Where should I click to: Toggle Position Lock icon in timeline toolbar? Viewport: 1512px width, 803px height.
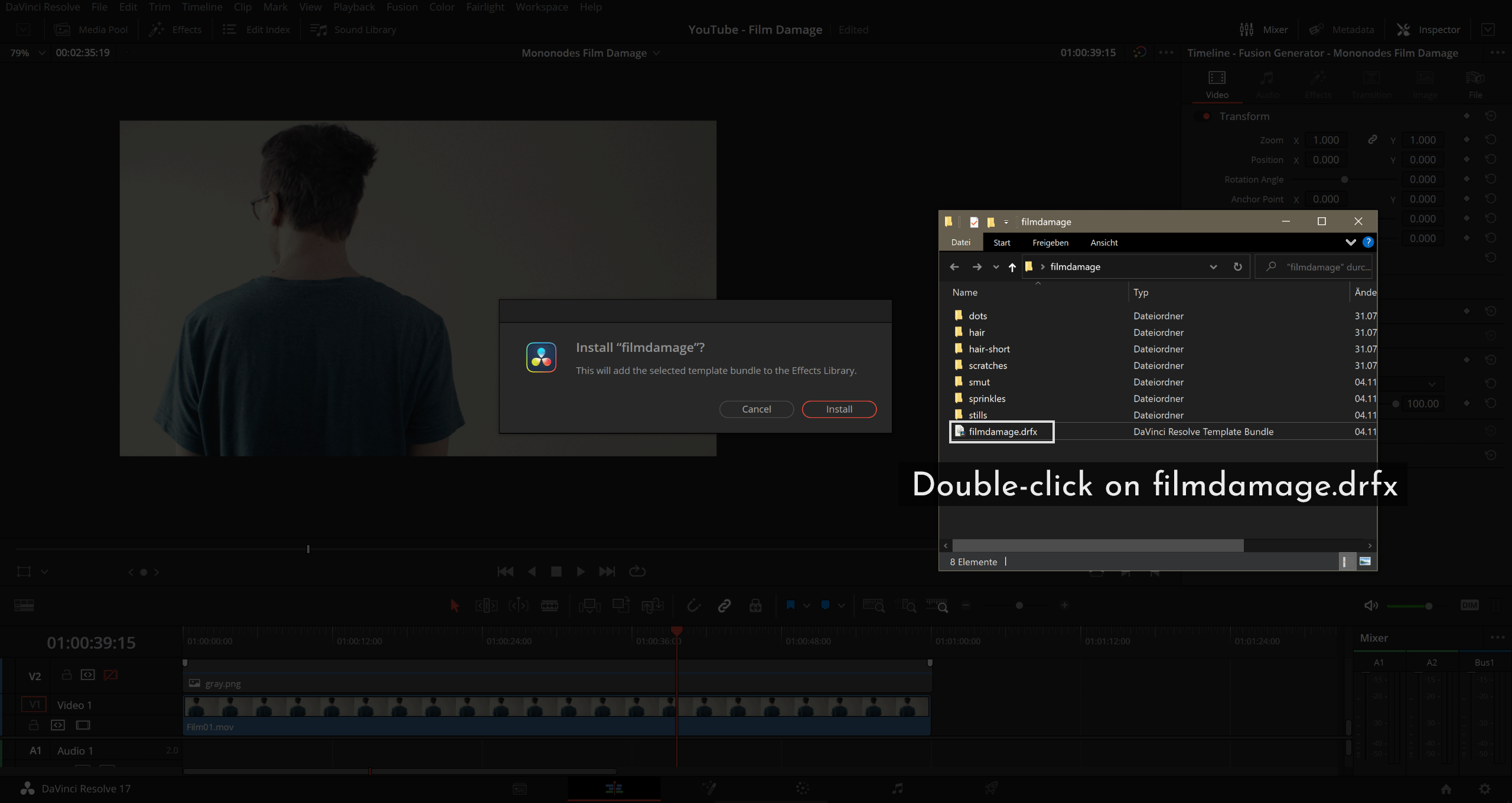click(755, 605)
